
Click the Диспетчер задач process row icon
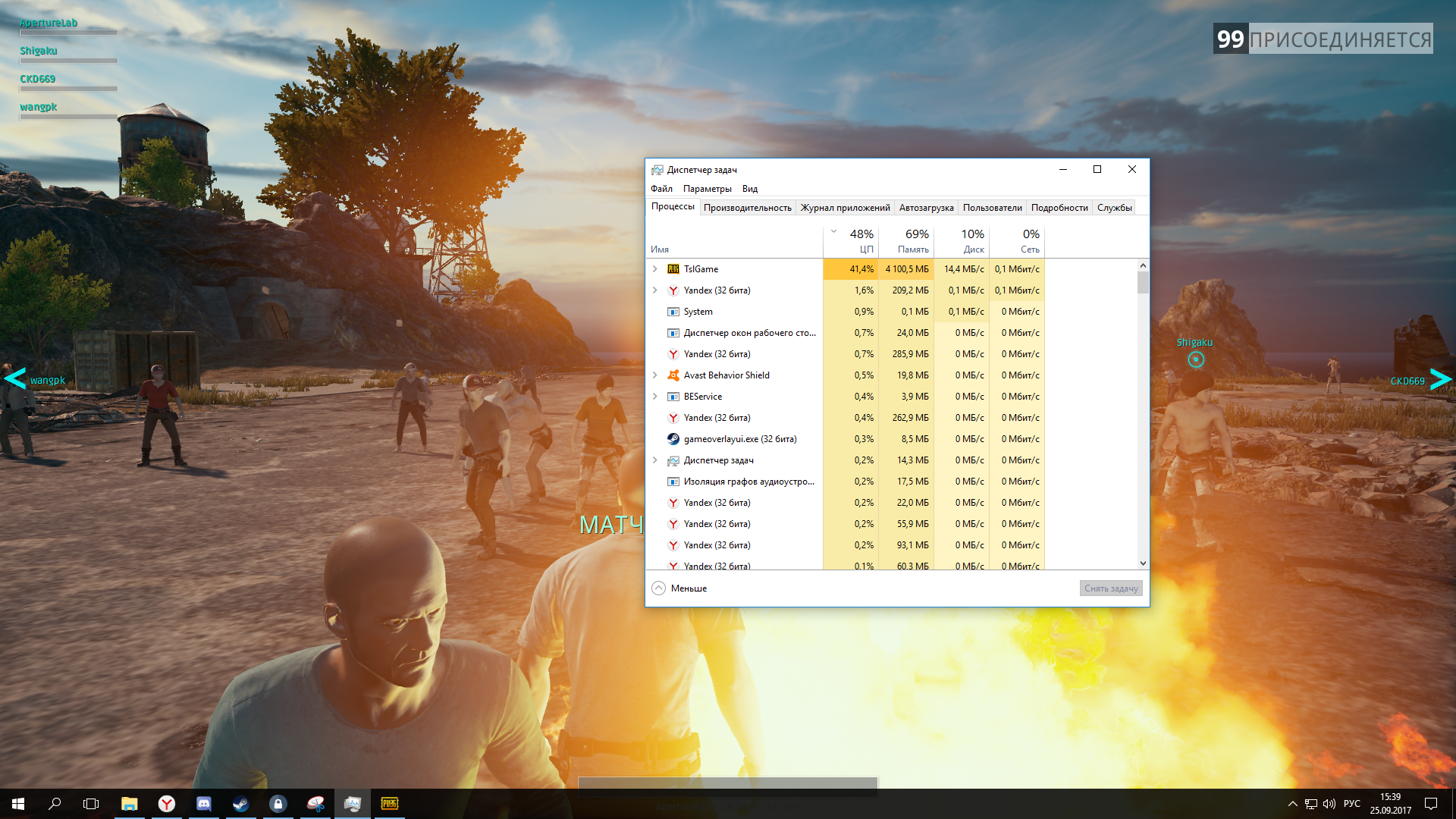(x=673, y=460)
